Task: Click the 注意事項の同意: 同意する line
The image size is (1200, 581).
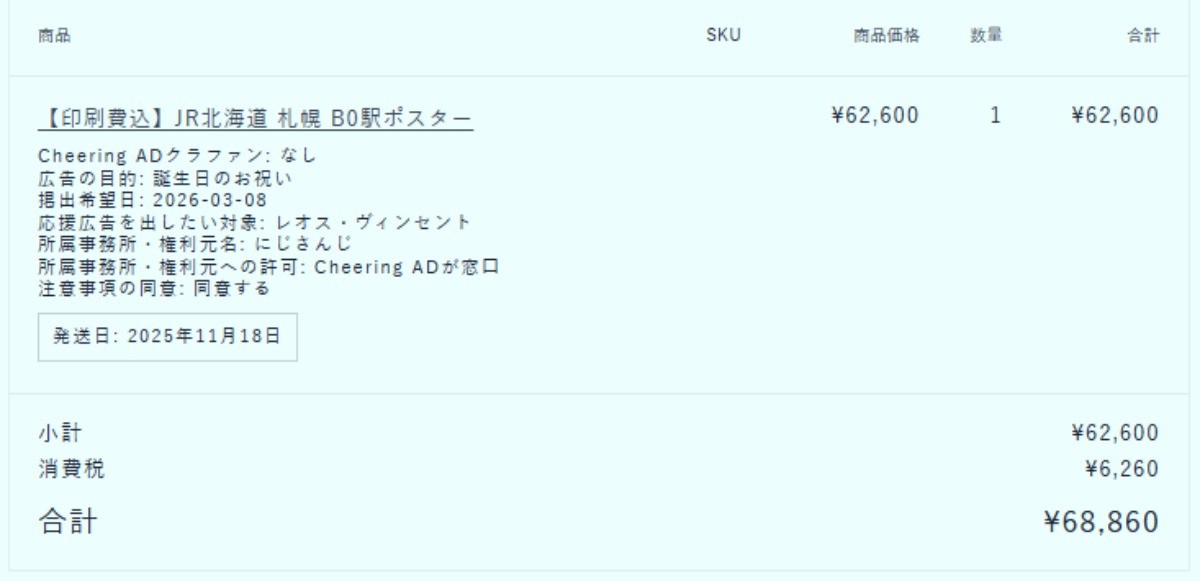Action: pos(154,289)
